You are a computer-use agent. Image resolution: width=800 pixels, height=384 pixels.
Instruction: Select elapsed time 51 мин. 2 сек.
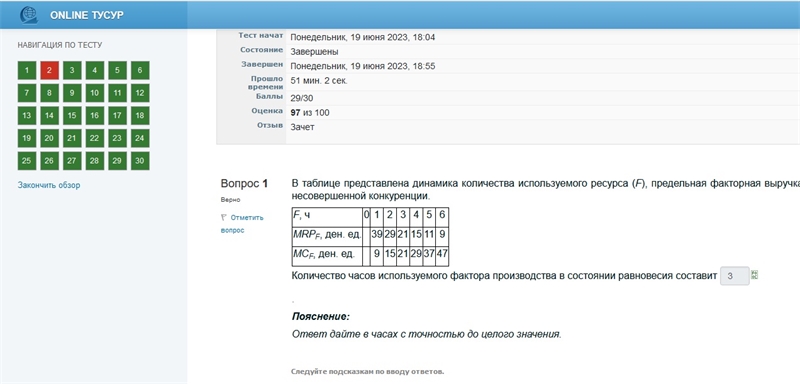pyautogui.click(x=319, y=81)
